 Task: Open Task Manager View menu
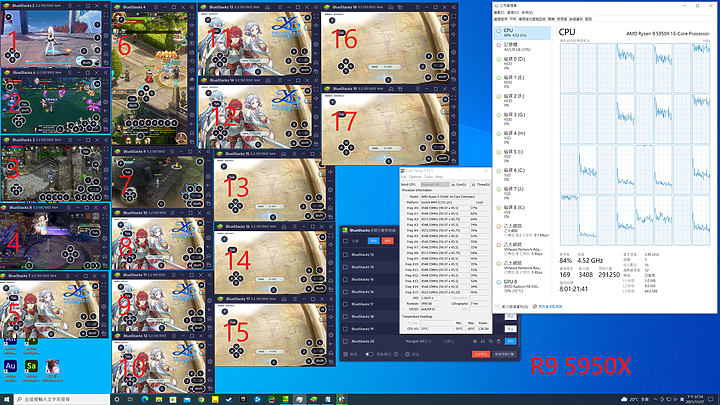coord(527,12)
